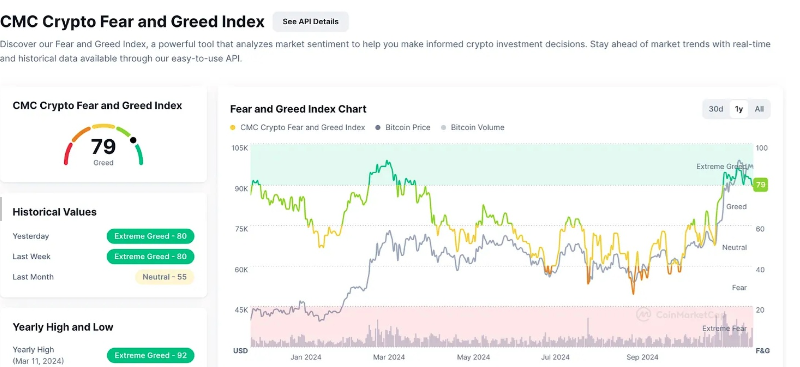Toggle Bitcoin Price legend series

pos(403,128)
